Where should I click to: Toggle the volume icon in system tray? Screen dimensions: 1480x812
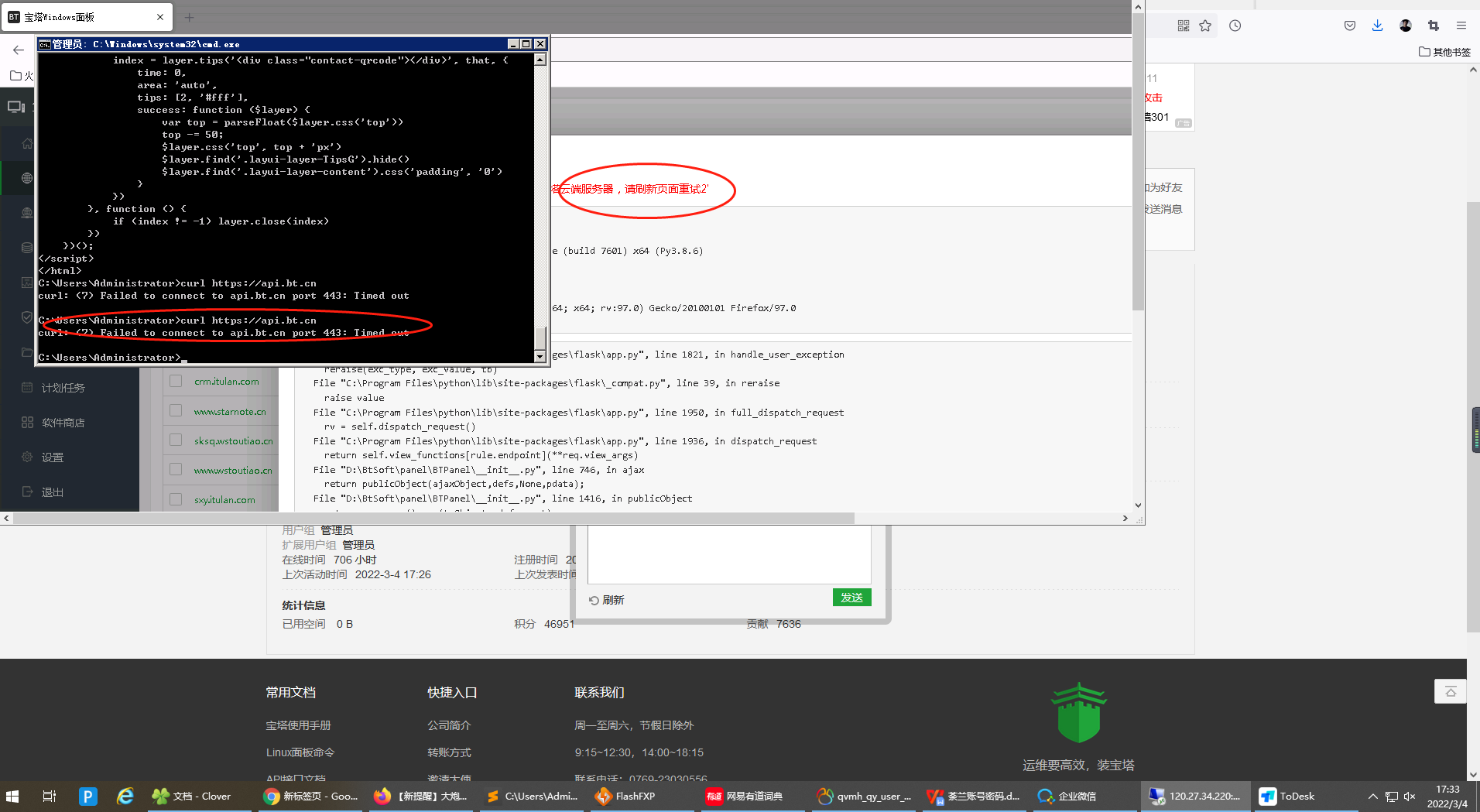coord(1410,796)
